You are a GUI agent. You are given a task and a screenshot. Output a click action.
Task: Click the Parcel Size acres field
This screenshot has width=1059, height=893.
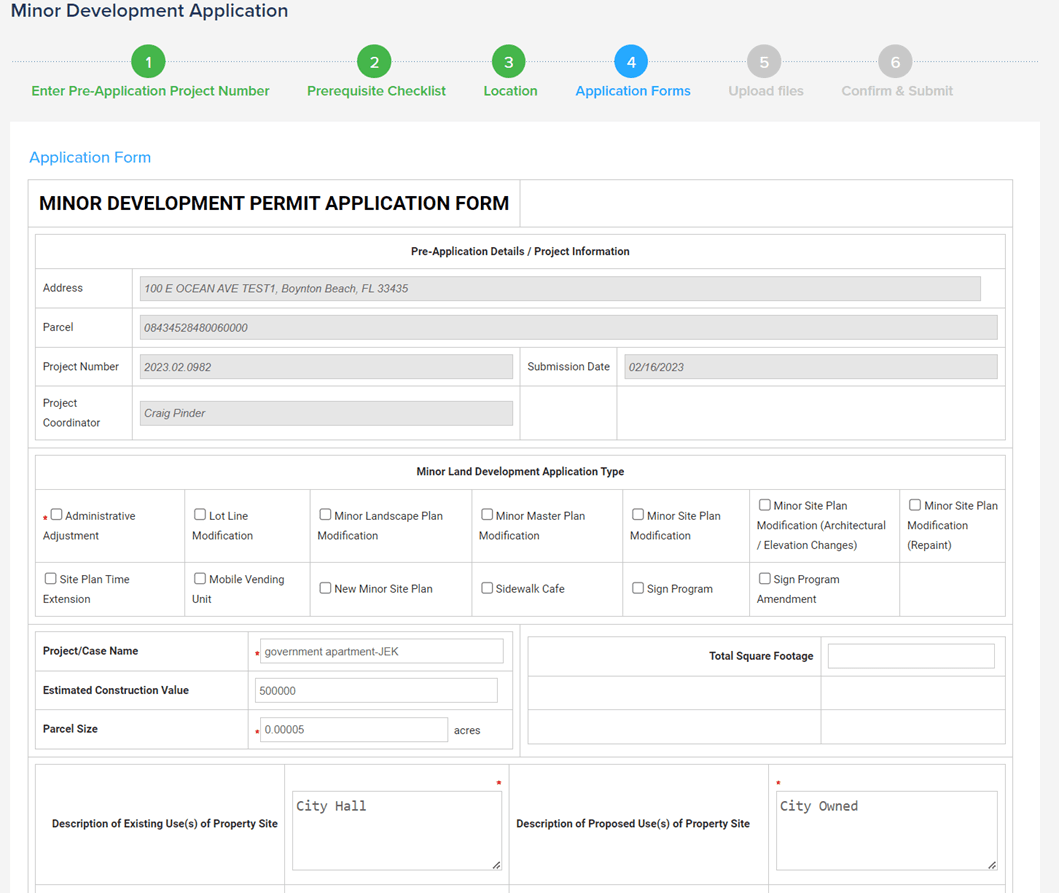point(353,730)
